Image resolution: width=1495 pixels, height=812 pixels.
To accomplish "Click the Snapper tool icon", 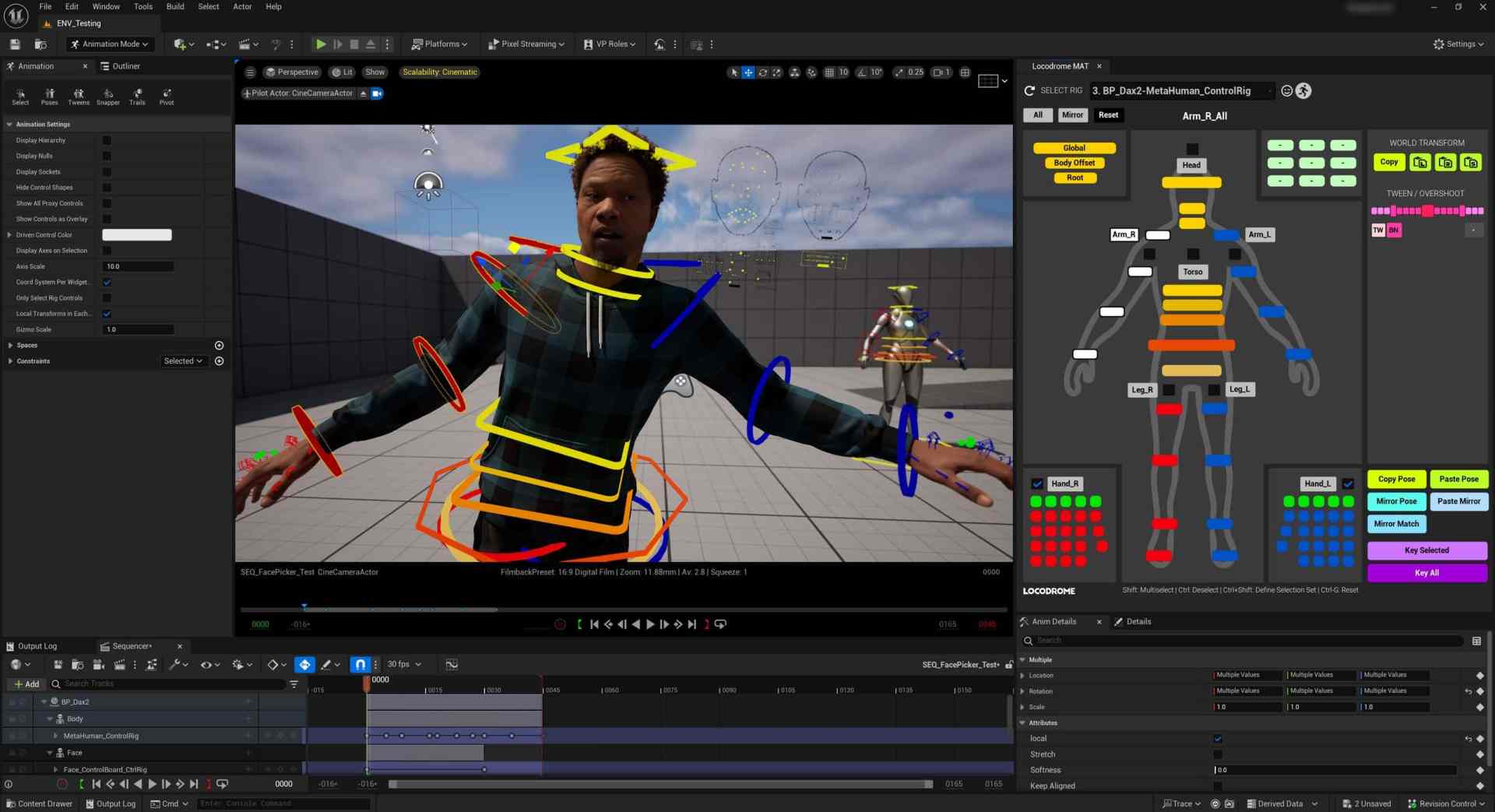I will 108,97.
